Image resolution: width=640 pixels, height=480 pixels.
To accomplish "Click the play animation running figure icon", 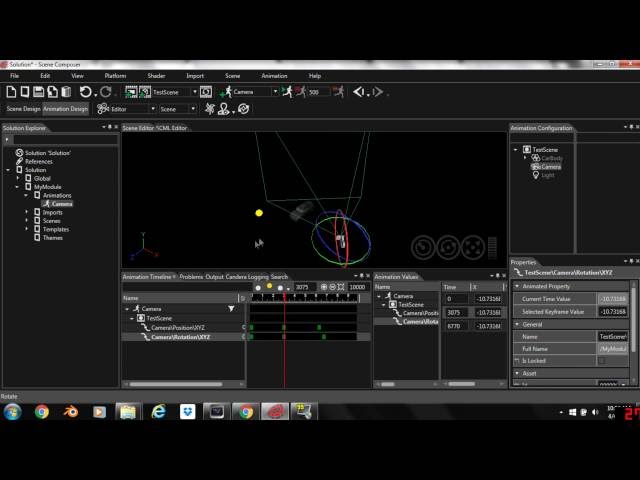I will (287, 92).
